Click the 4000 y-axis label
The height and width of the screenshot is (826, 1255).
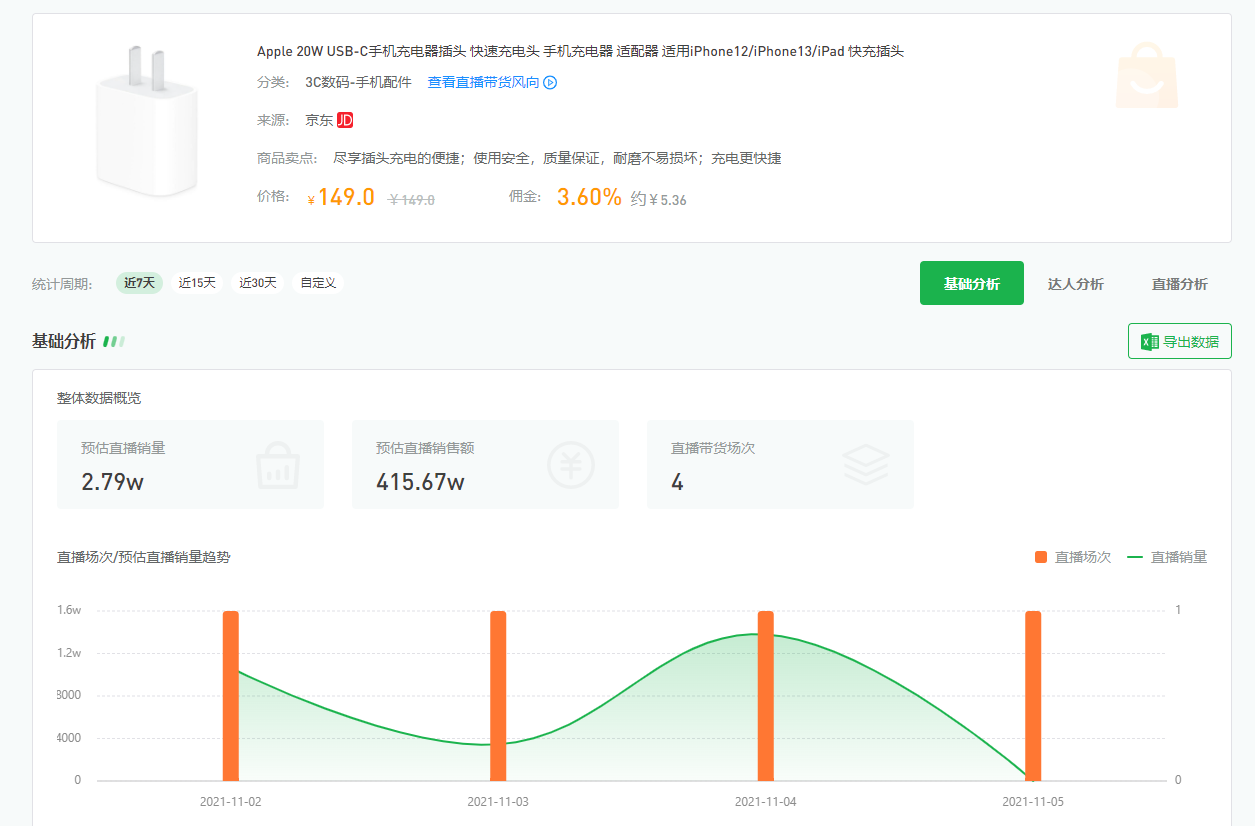click(69, 738)
